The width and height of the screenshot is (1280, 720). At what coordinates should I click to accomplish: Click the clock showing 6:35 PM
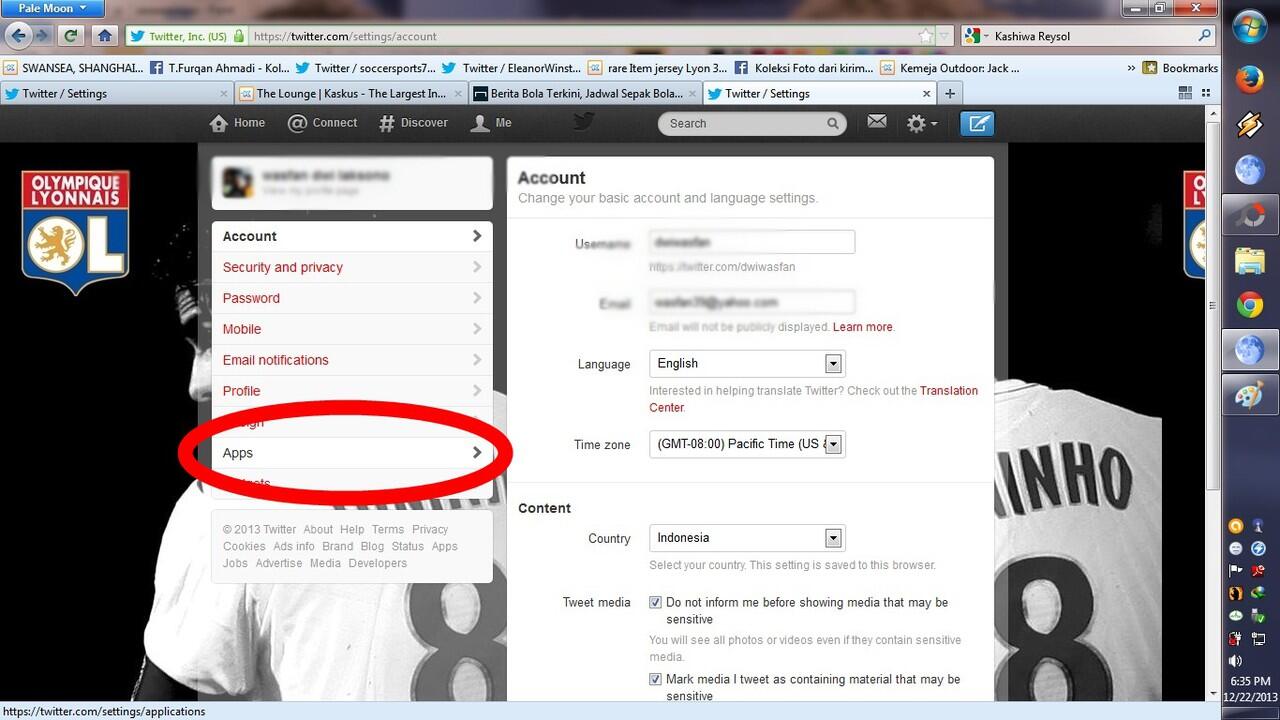1250,681
